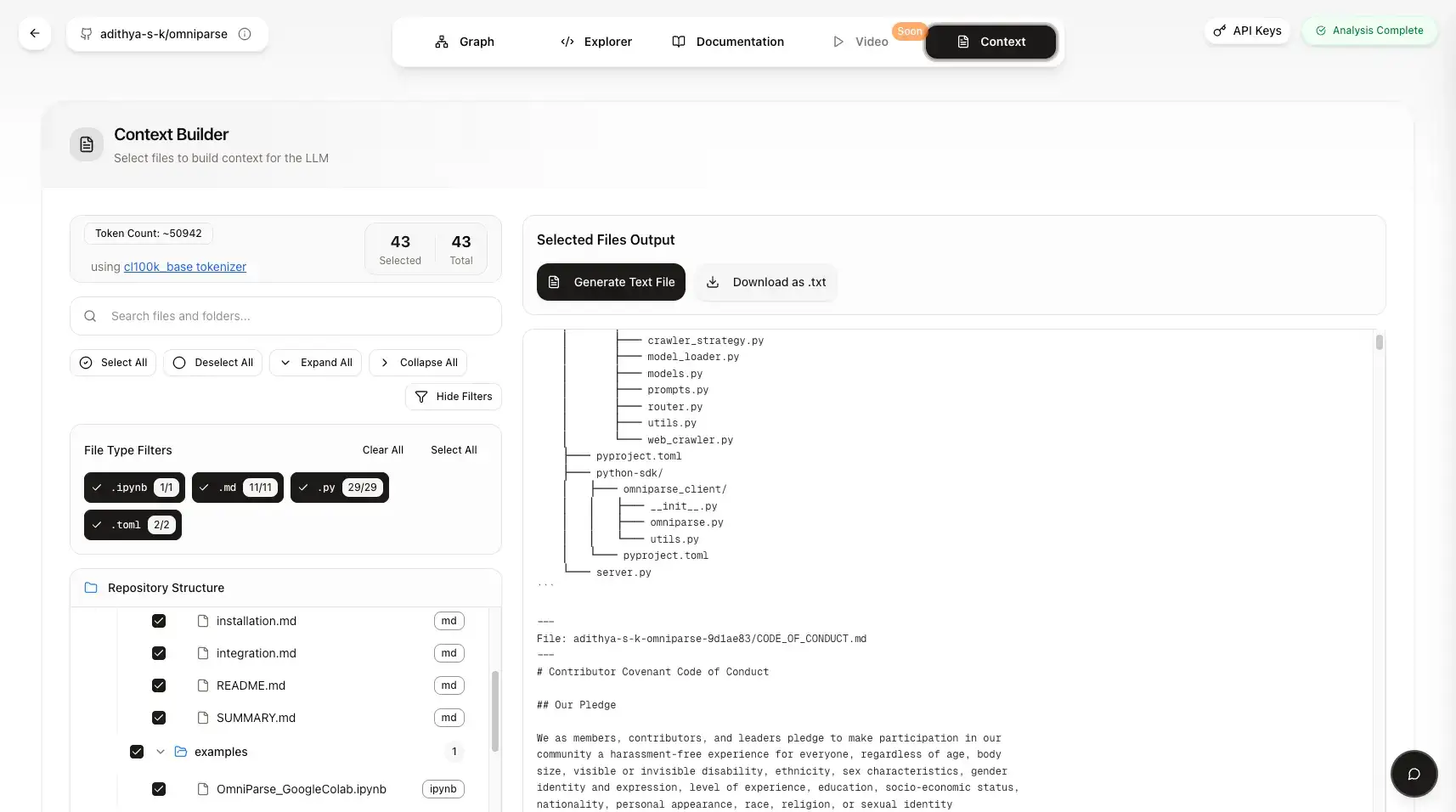Open the Documentation book icon
The image size is (1456, 812).
tap(678, 41)
